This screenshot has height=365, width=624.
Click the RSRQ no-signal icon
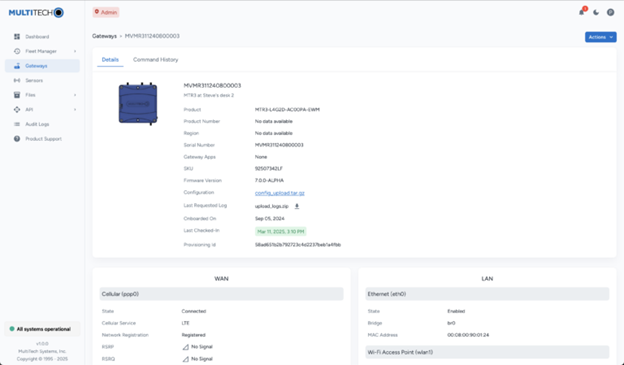coord(185,359)
